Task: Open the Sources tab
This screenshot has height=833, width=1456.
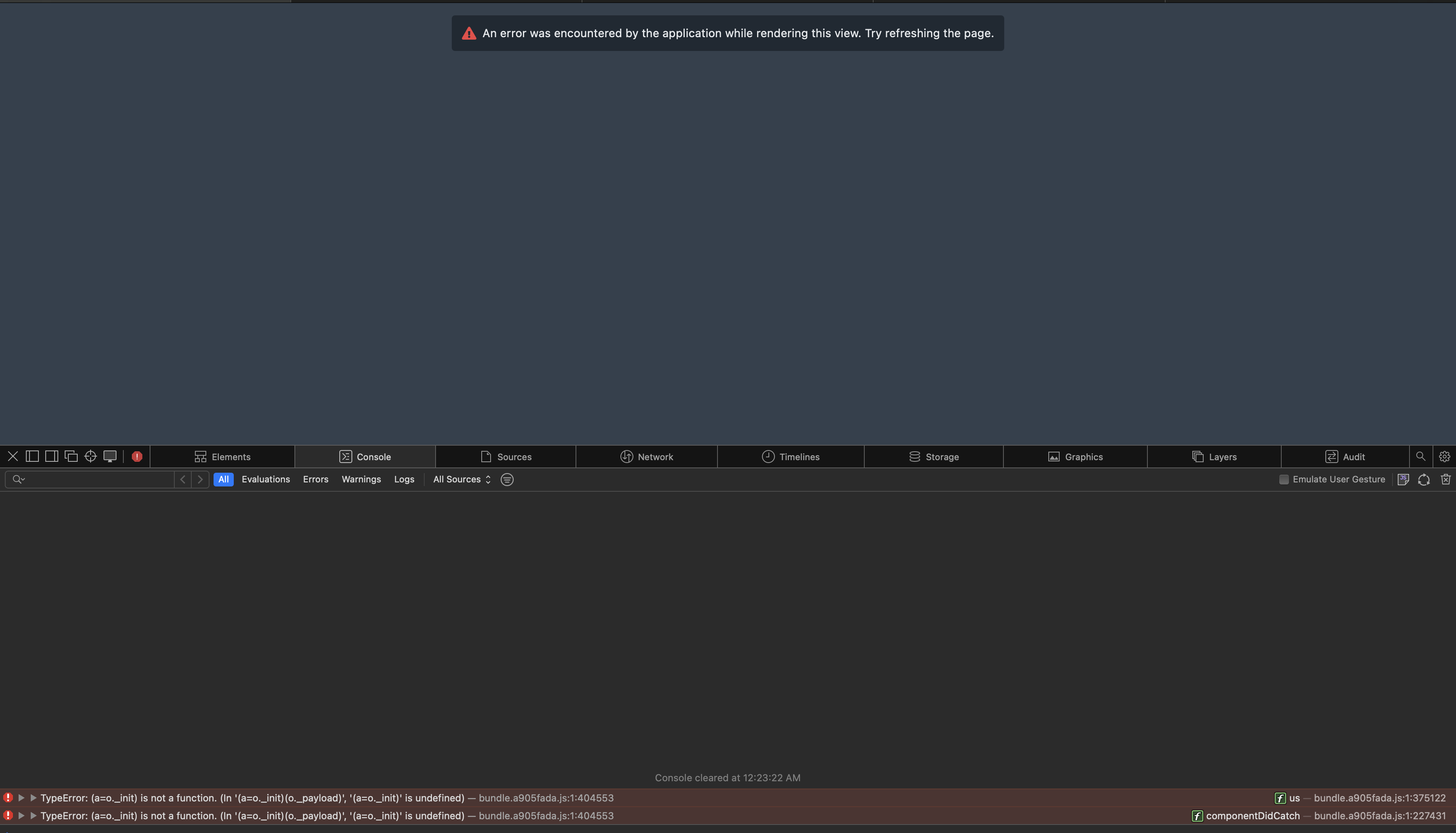Action: (x=506, y=457)
